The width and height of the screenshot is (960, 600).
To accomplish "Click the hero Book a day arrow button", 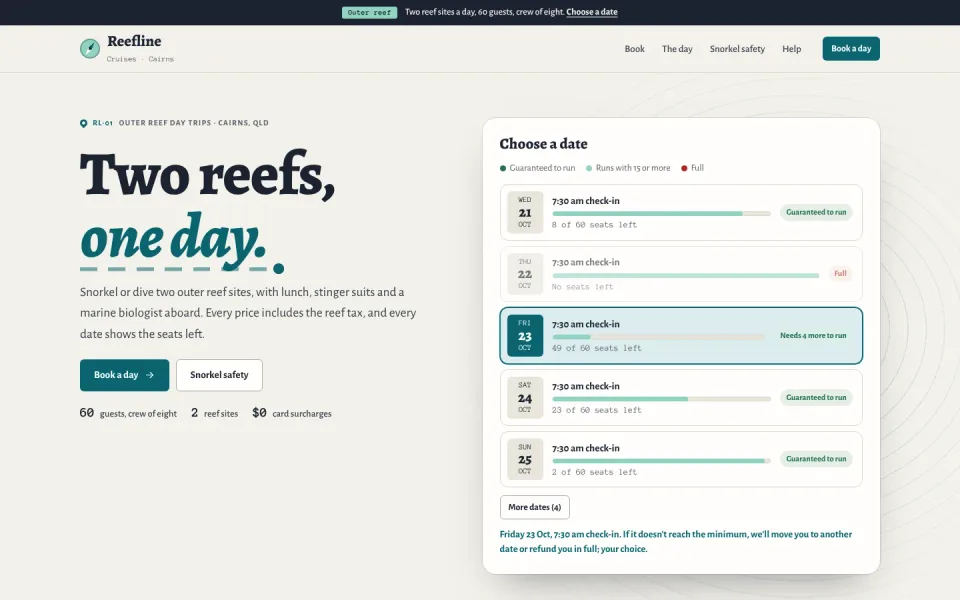I will [124, 375].
